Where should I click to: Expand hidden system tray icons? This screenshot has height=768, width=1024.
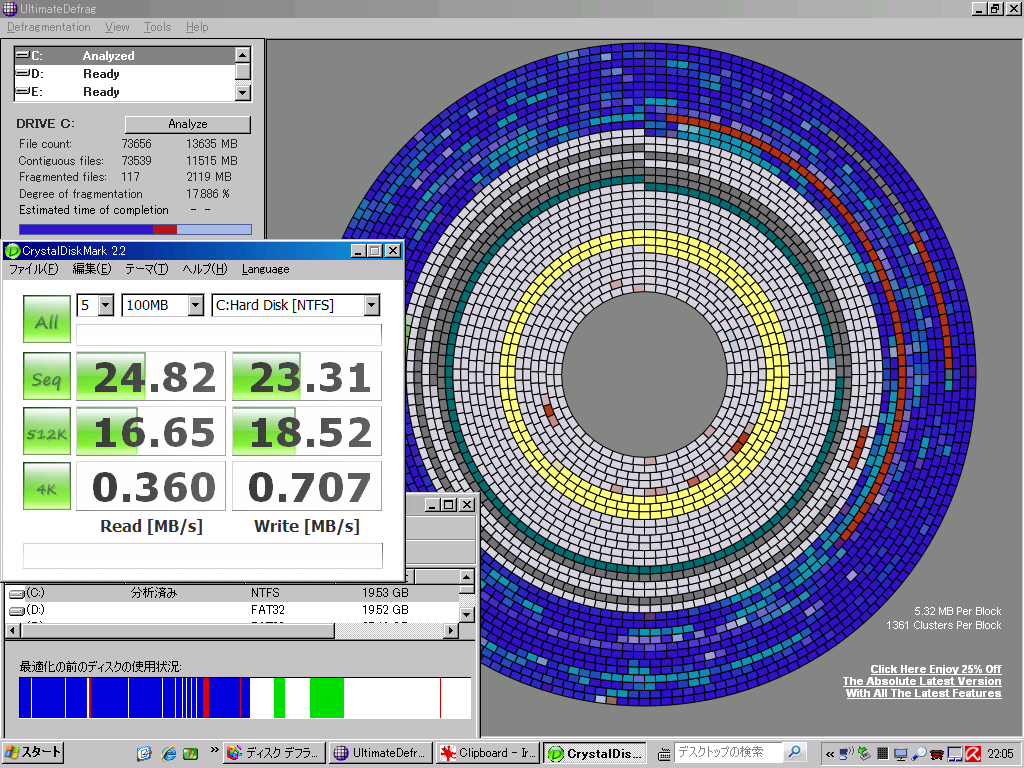[830, 753]
